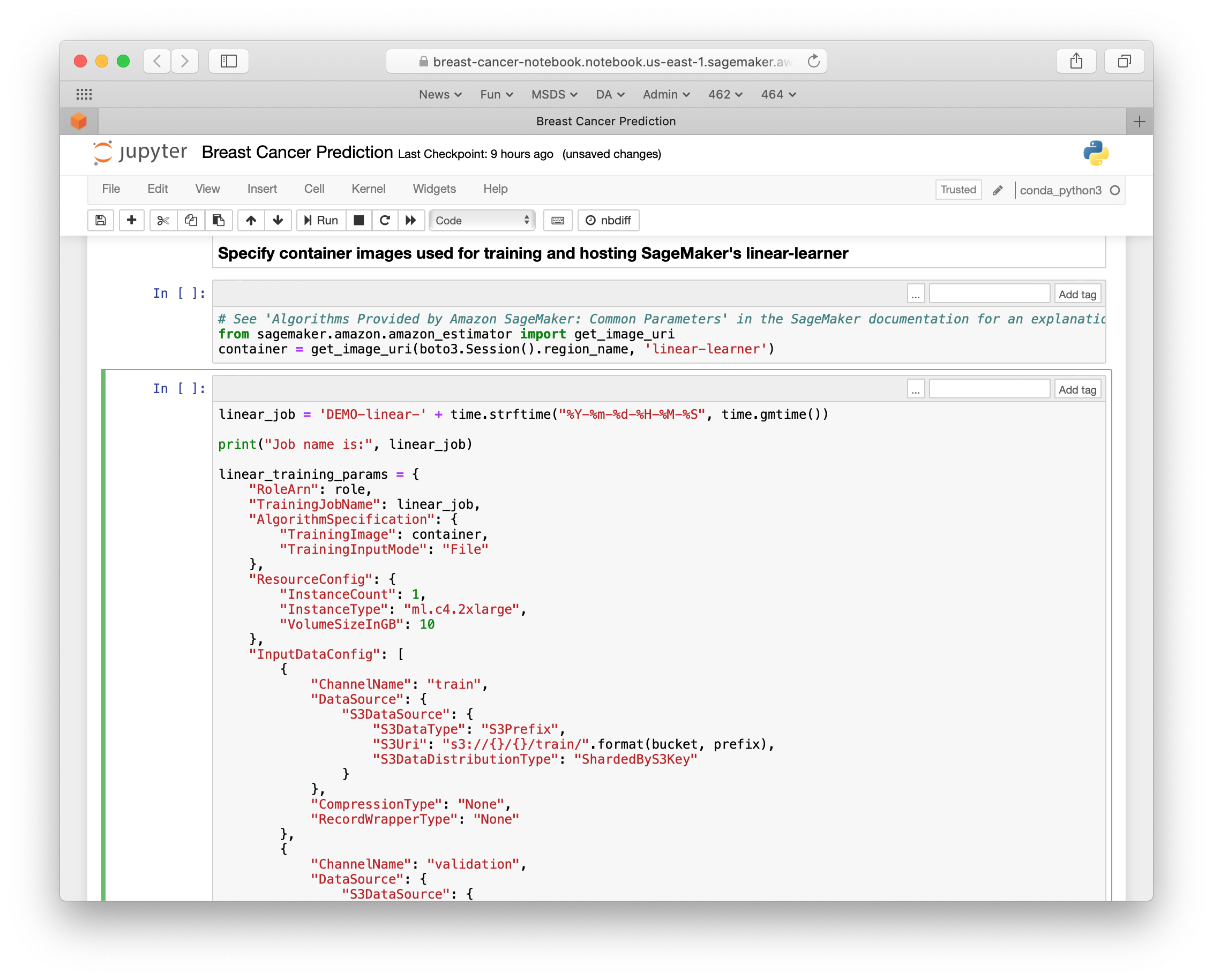The width and height of the screenshot is (1213, 980).
Task: Click the ellipsis button on the linear_job cell
Action: (x=916, y=389)
